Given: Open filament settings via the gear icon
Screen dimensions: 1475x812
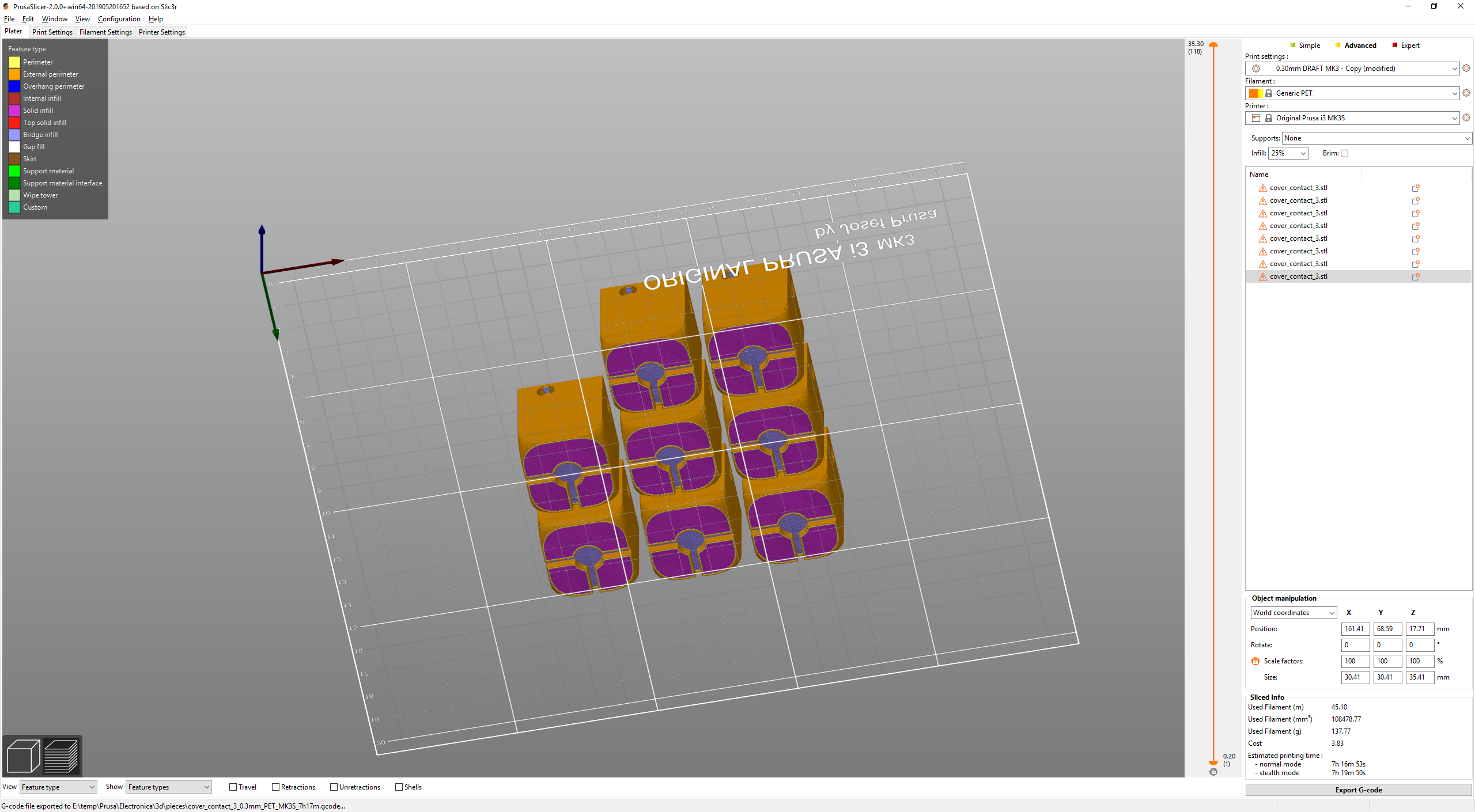Looking at the screenshot, I should [1466, 93].
